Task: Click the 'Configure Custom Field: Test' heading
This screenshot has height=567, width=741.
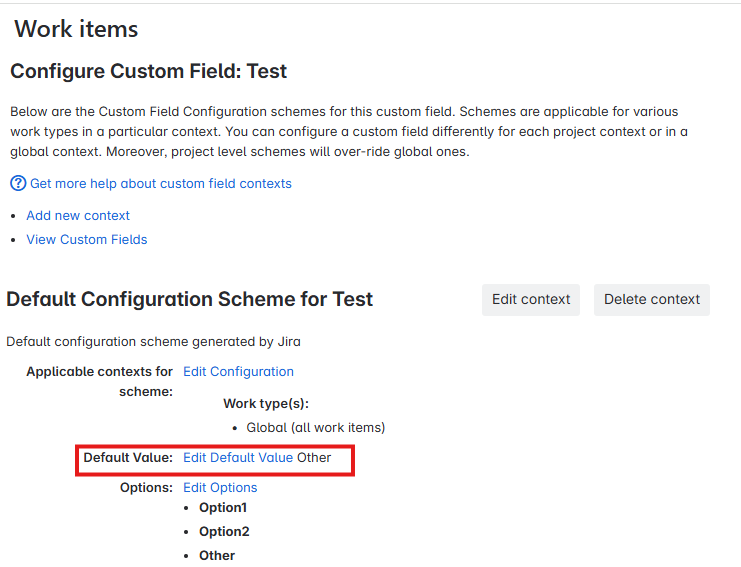Action: [x=148, y=71]
